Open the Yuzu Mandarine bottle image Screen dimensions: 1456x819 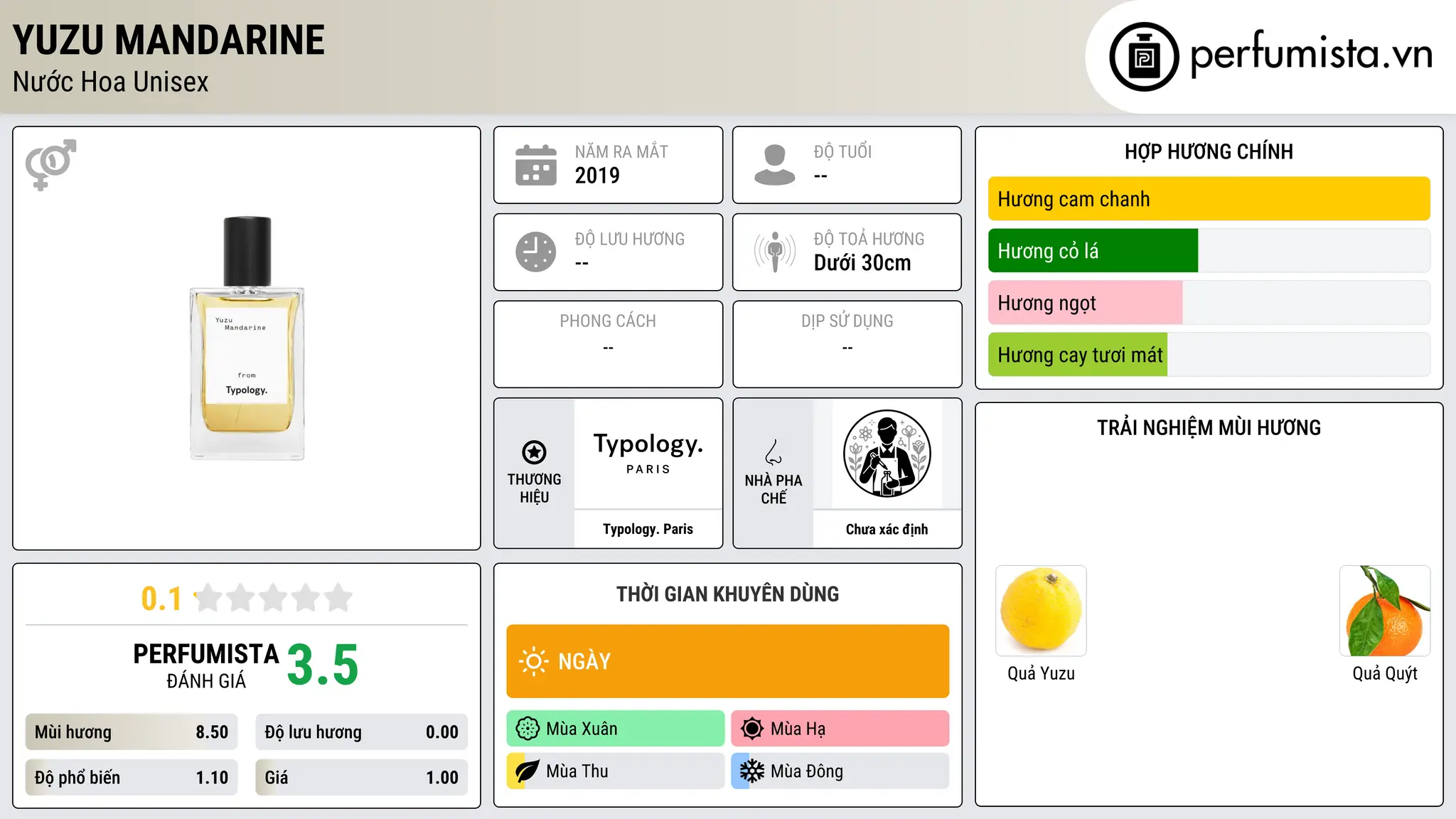coord(247,338)
